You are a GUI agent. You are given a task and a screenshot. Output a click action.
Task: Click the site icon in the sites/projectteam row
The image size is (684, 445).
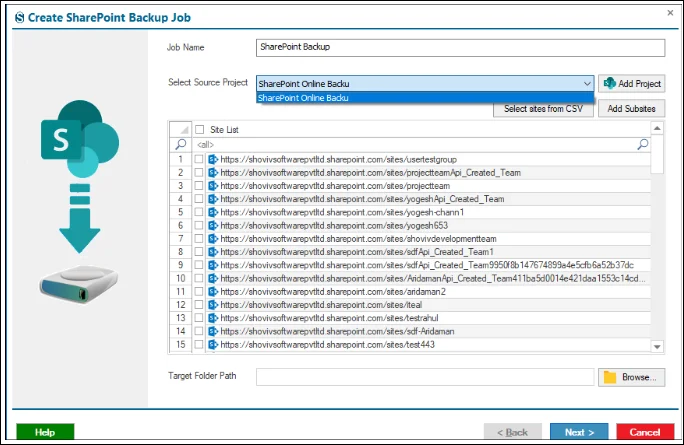213,186
